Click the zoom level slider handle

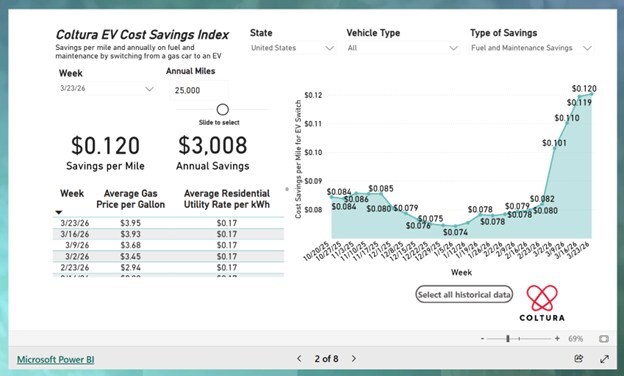tap(508, 339)
